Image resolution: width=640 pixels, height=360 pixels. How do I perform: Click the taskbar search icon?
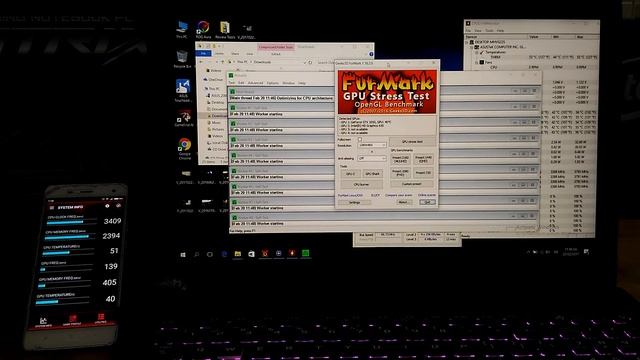click(x=196, y=254)
